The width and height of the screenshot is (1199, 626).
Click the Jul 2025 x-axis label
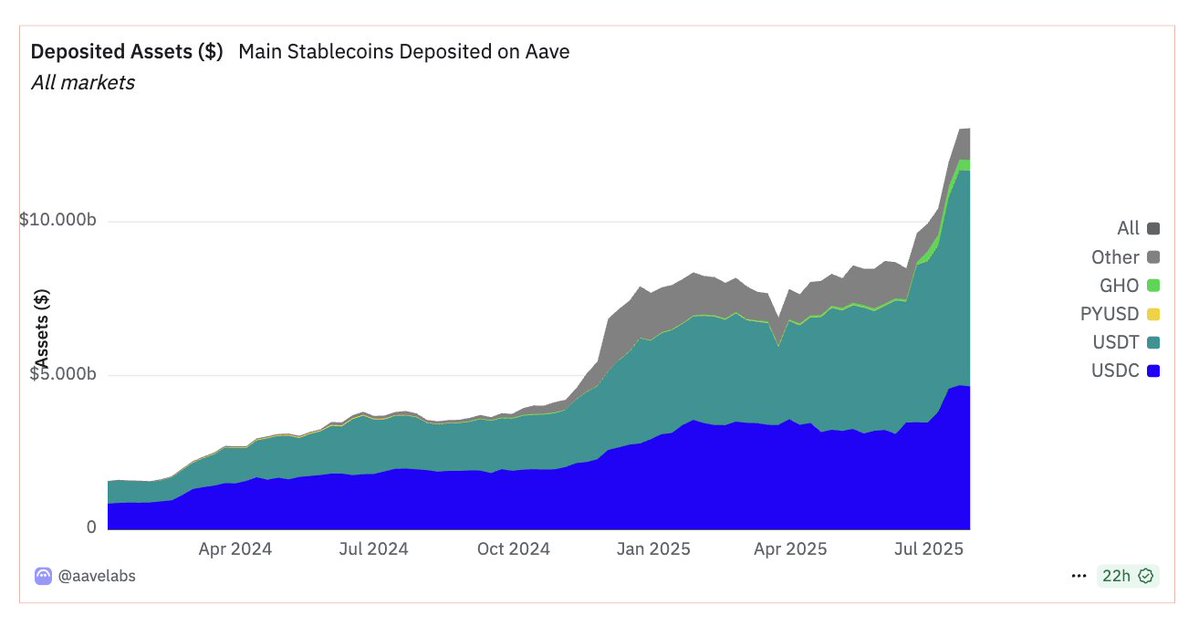click(x=928, y=549)
